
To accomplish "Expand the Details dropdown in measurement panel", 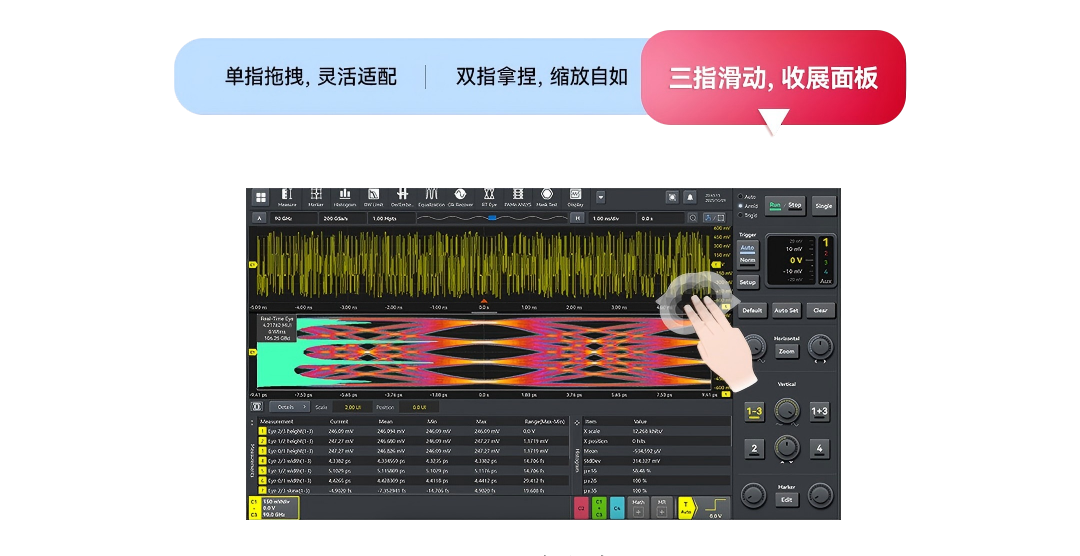I will tap(288, 407).
